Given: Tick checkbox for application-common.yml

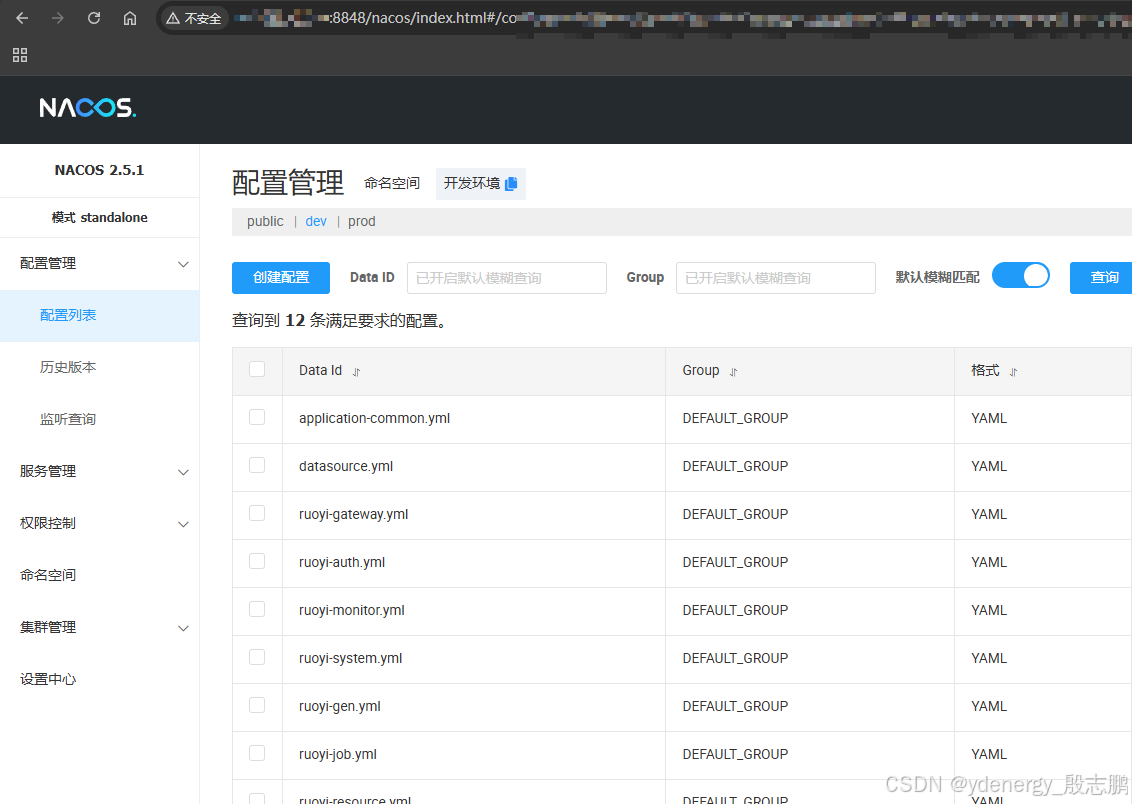Looking at the screenshot, I should pos(257,418).
